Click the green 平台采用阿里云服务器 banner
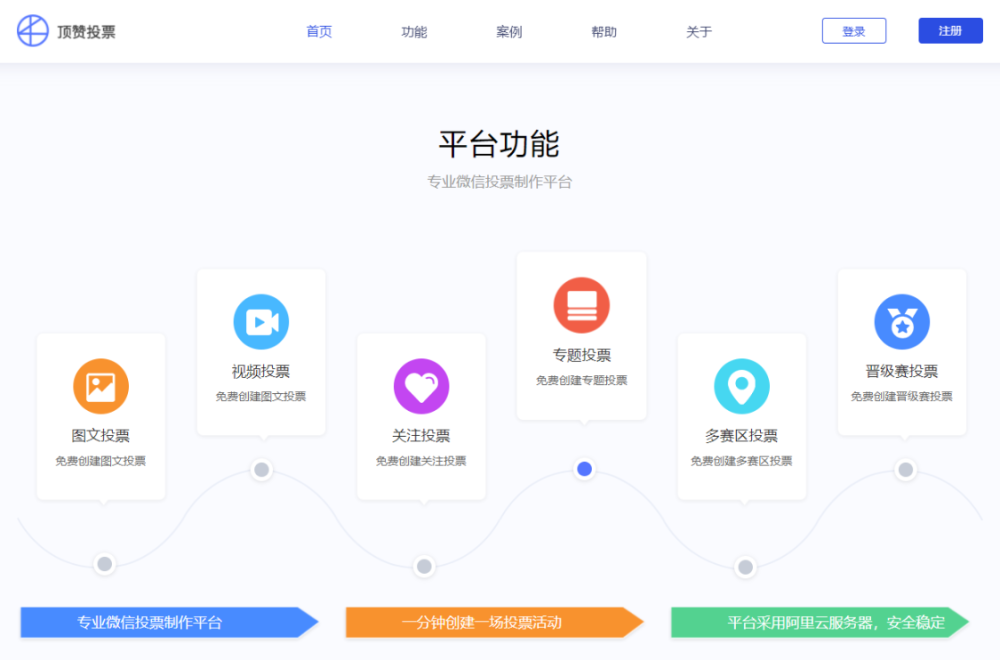This screenshot has height=660, width=1000. [820, 622]
